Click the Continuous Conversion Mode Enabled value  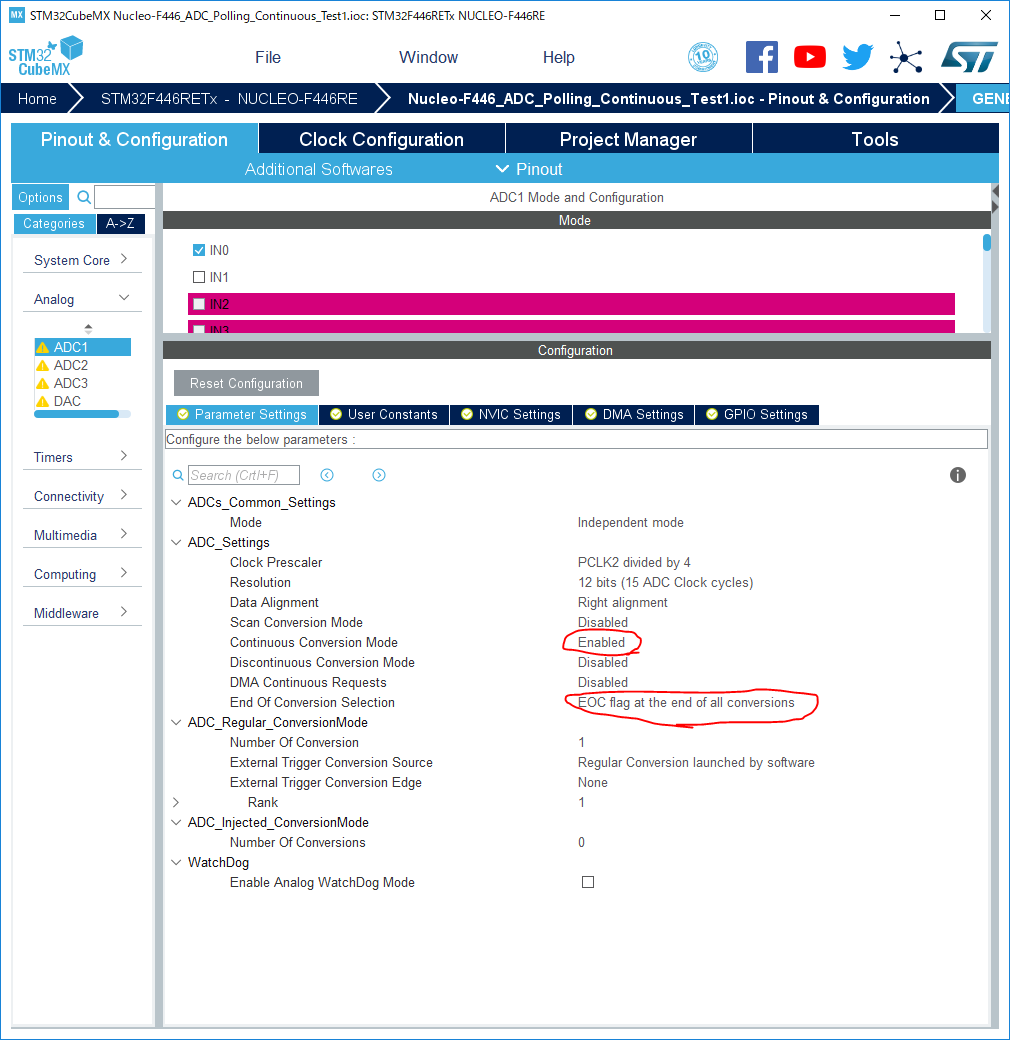(x=601, y=643)
